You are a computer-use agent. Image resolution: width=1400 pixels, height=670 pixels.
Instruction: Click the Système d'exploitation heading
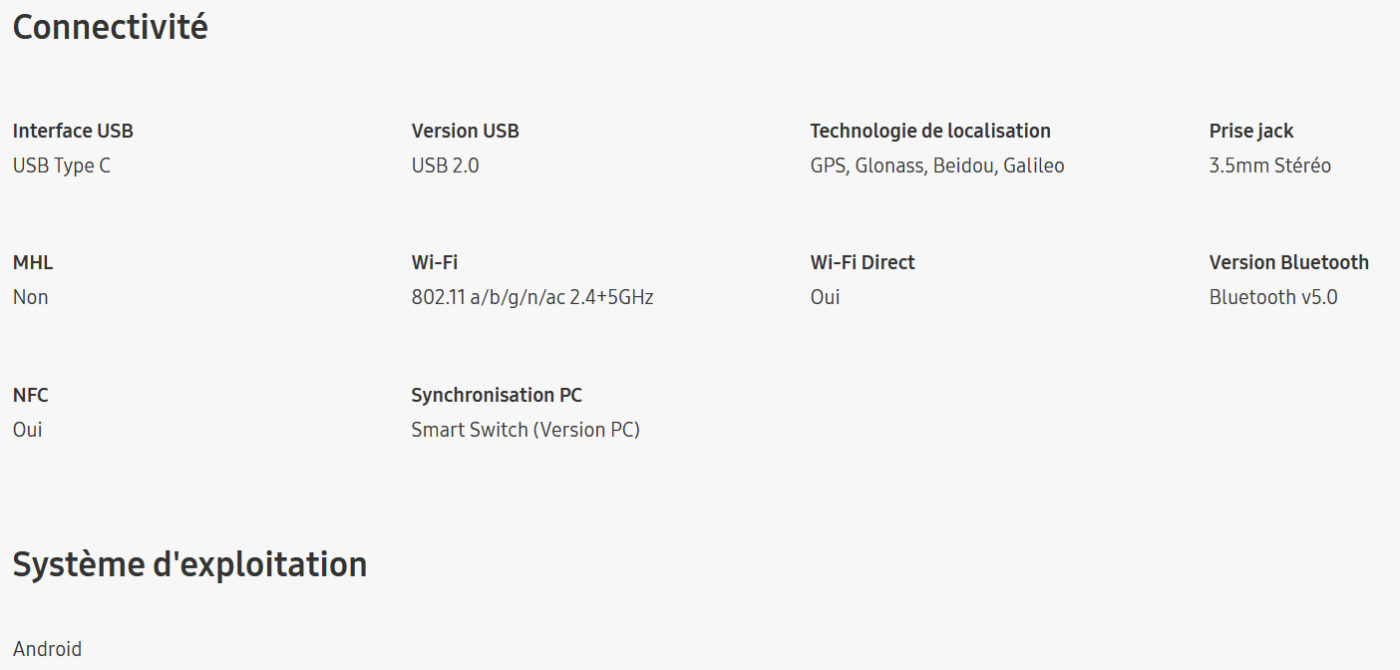click(x=189, y=565)
